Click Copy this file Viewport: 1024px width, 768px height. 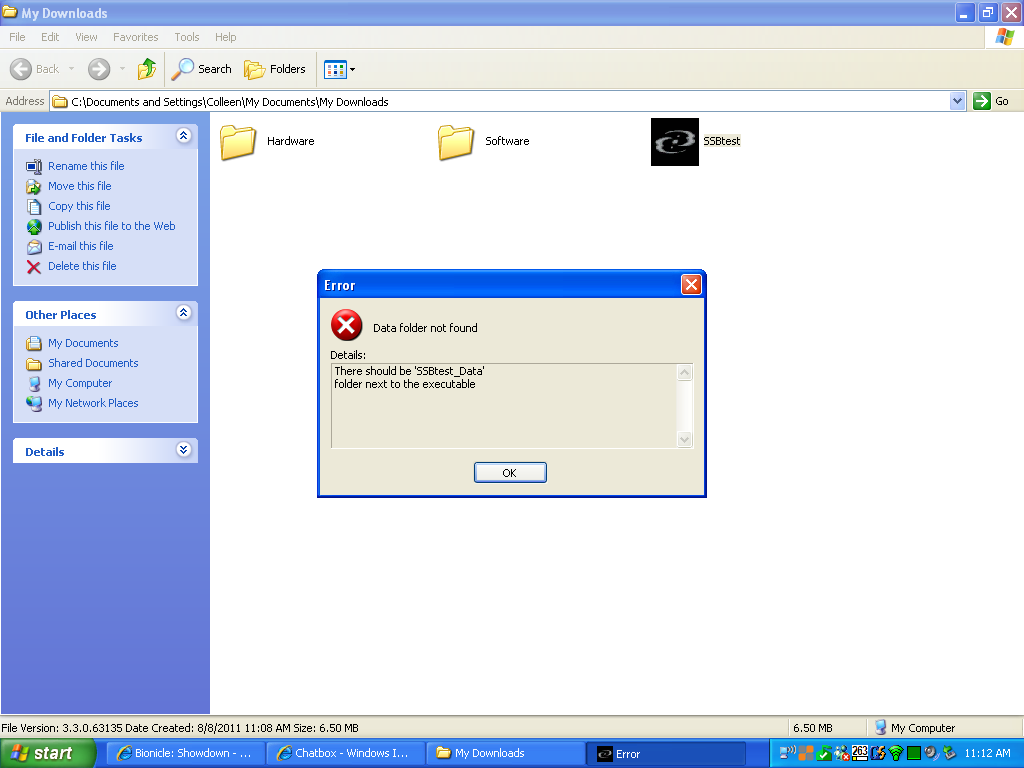tap(79, 206)
